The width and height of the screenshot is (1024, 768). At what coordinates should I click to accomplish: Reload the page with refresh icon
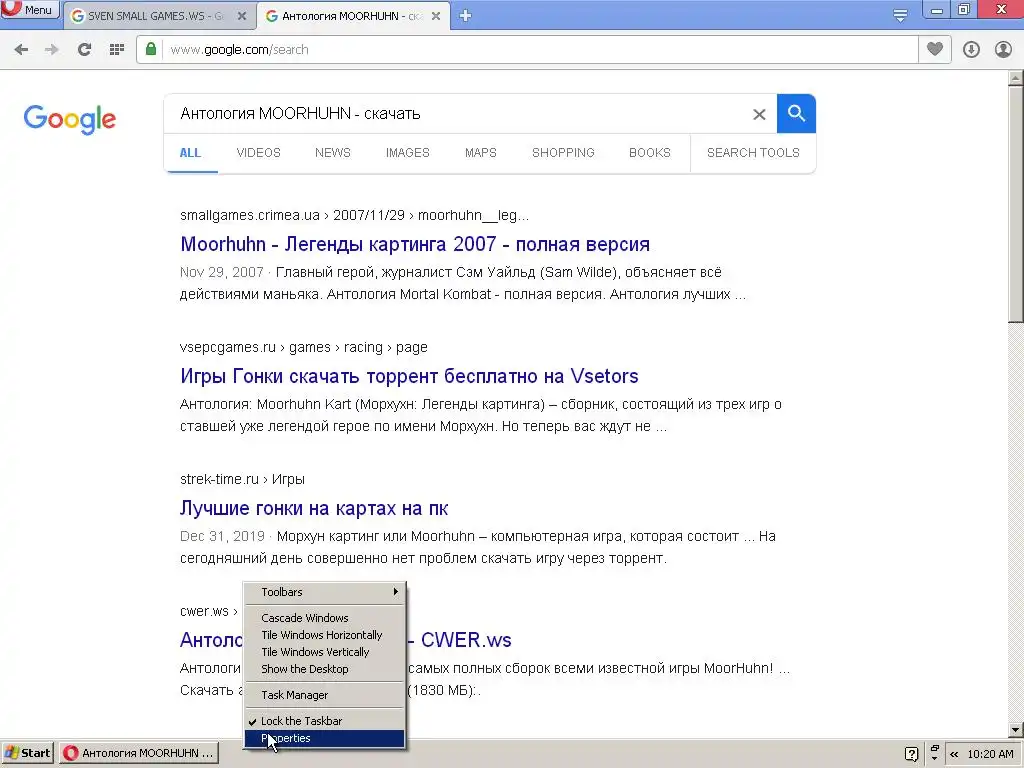(84, 50)
